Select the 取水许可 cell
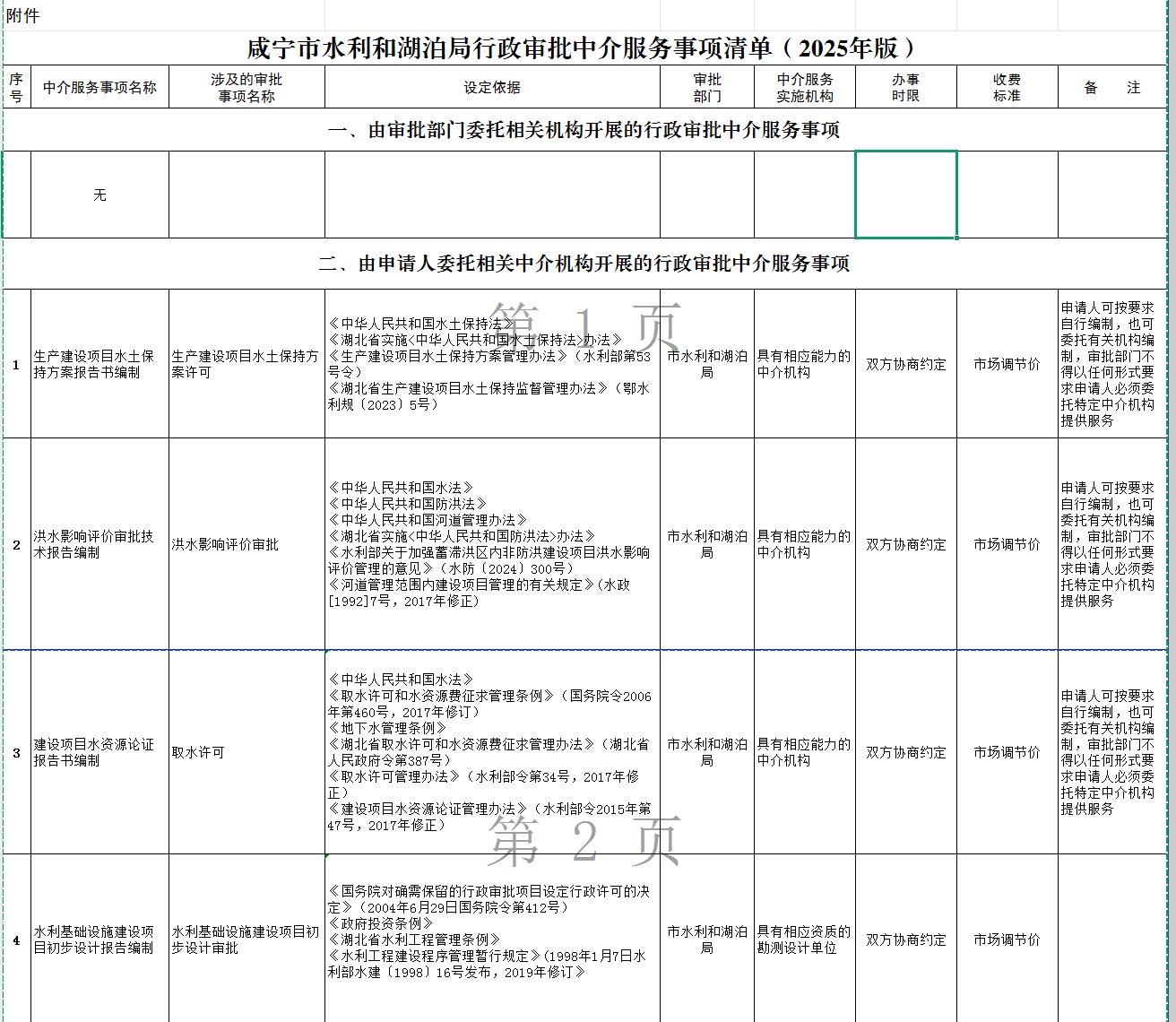 point(246,752)
